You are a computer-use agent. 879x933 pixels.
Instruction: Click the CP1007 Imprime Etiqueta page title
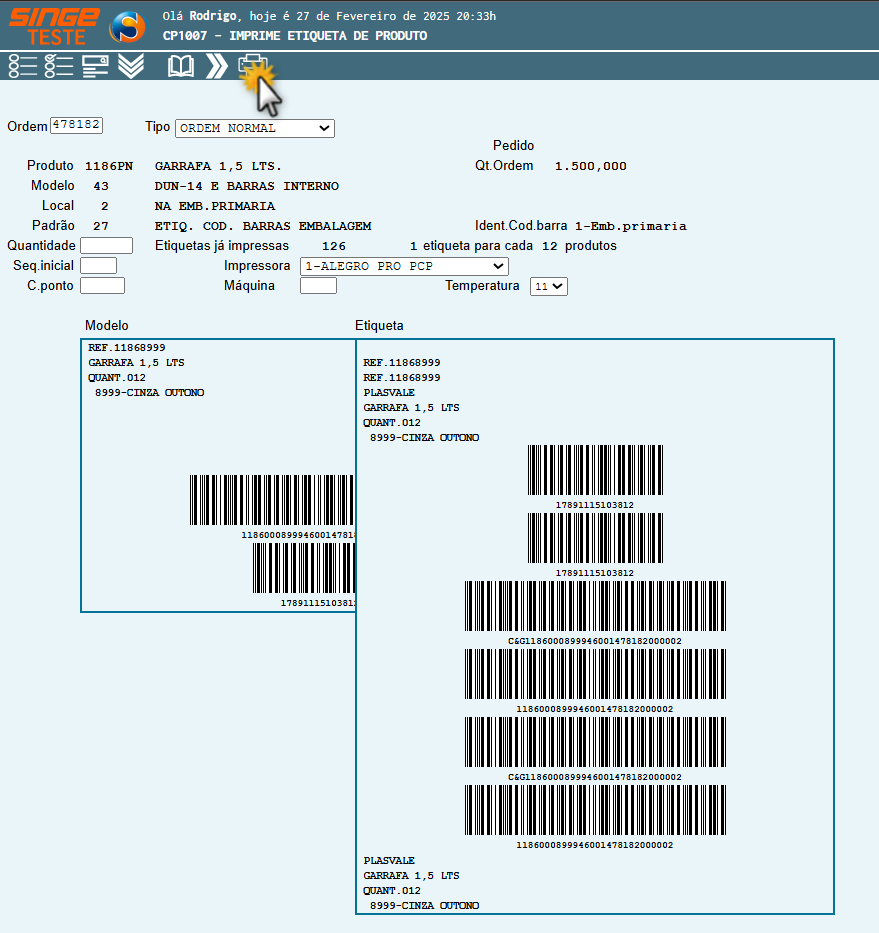pyautogui.click(x=295, y=36)
